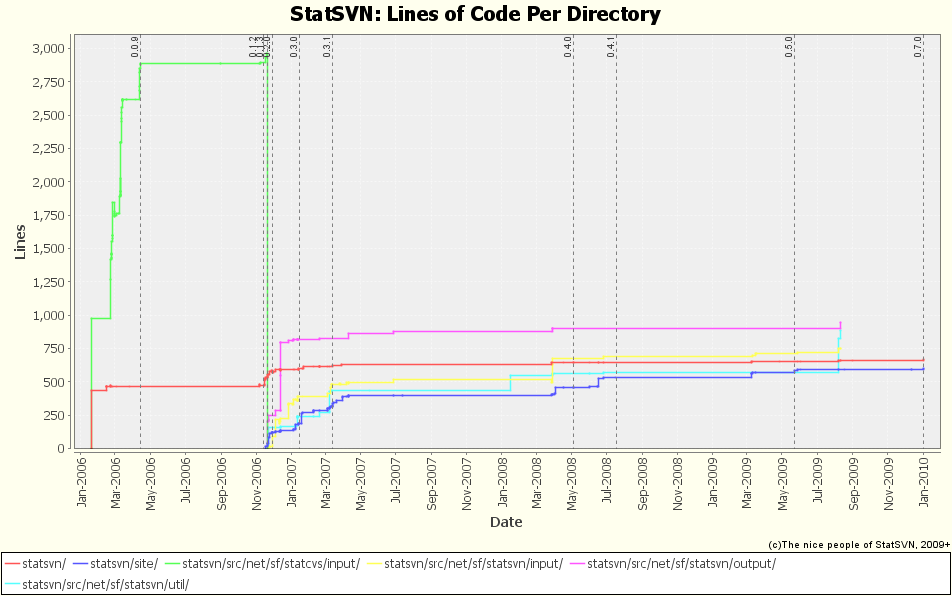
Task: Click the May-2008 x-axis label
Action: (571, 484)
